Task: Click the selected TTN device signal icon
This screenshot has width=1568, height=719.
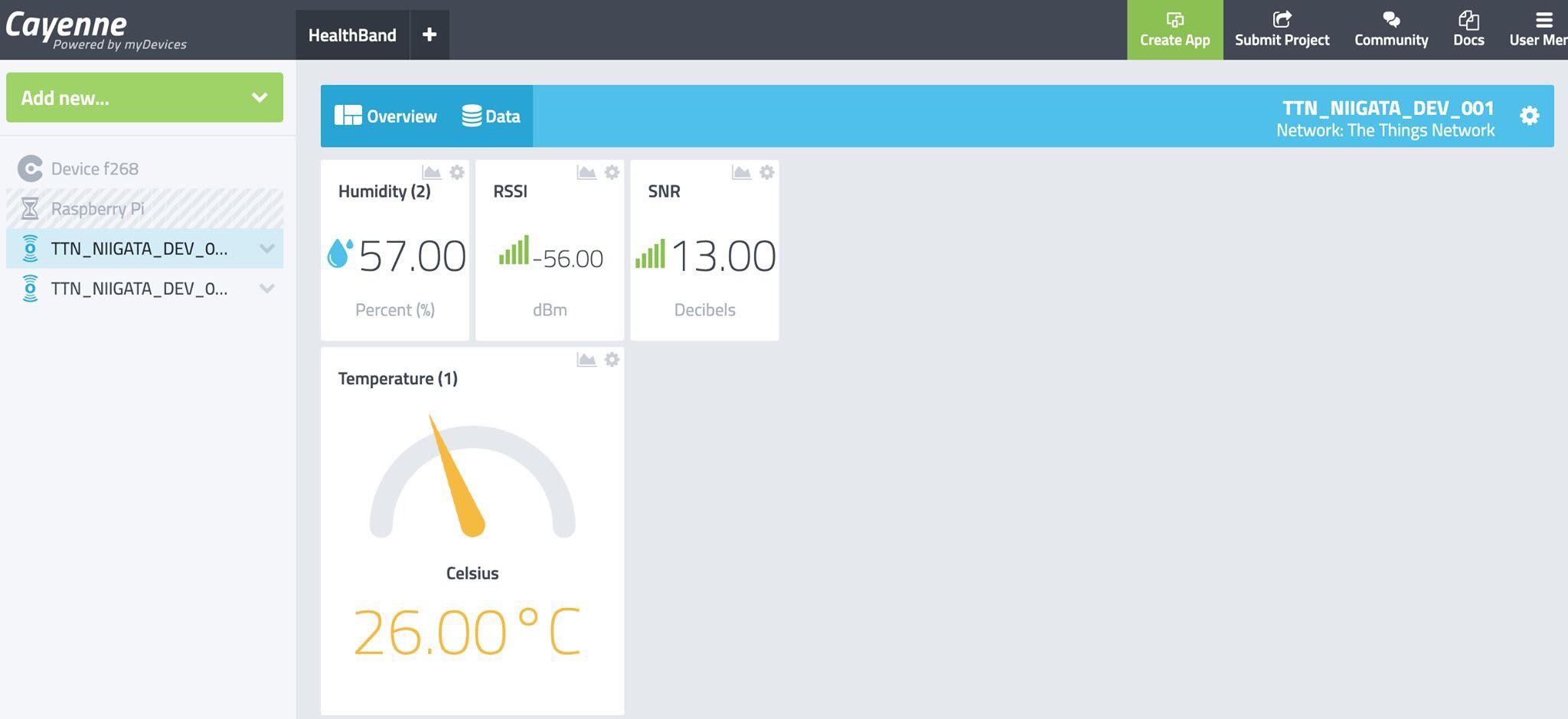Action: (30, 249)
